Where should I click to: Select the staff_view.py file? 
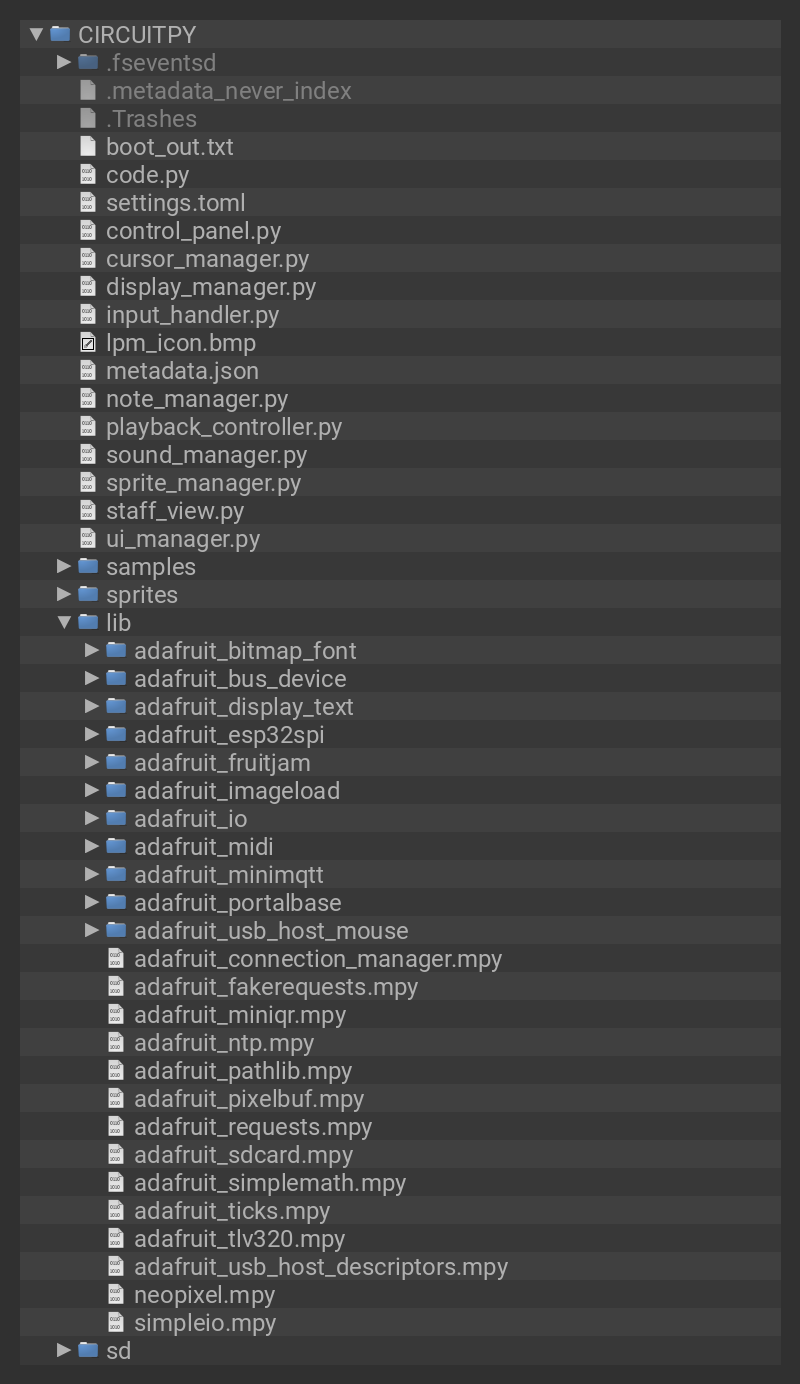pos(175,511)
